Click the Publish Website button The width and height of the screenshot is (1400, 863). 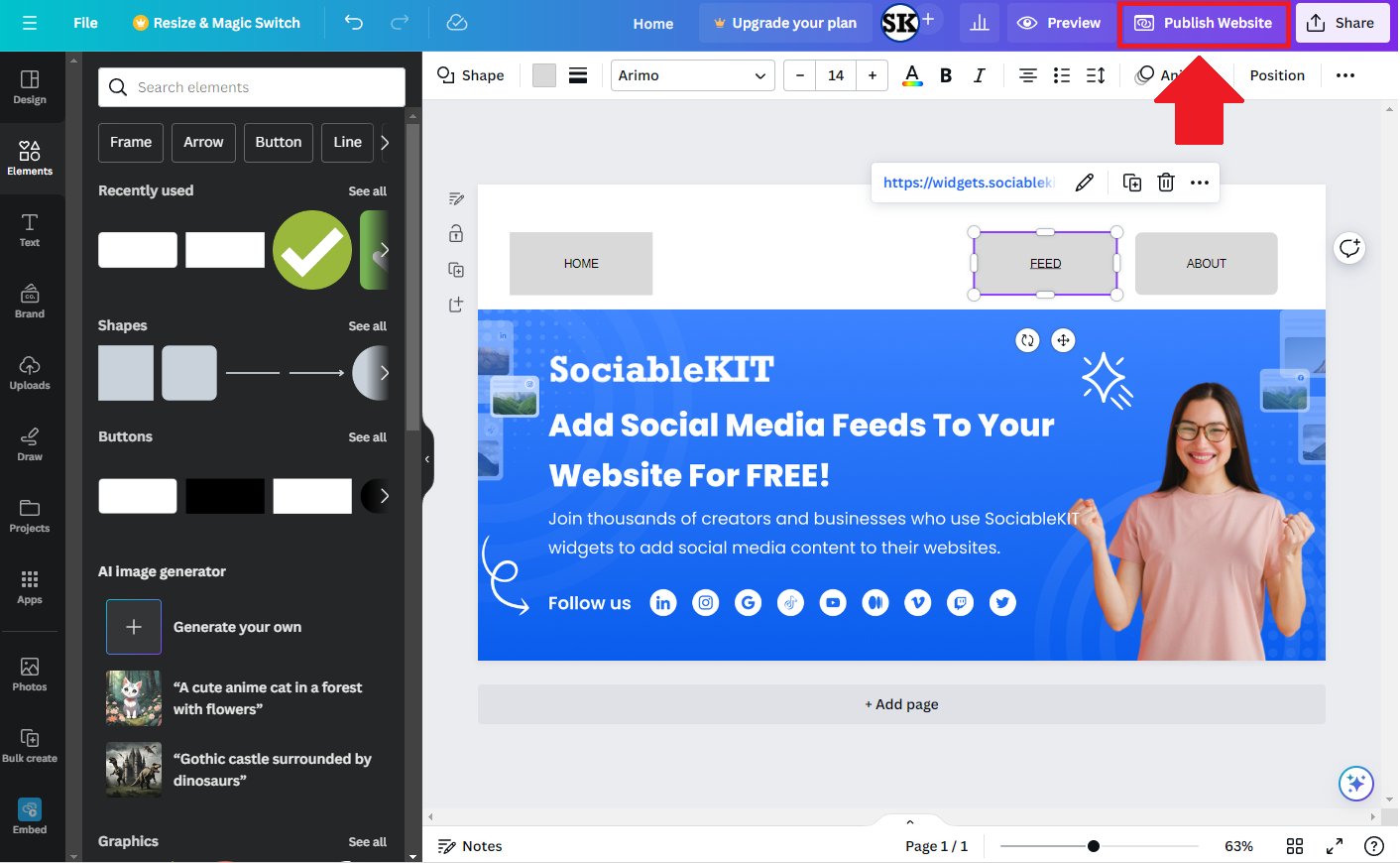tap(1204, 23)
